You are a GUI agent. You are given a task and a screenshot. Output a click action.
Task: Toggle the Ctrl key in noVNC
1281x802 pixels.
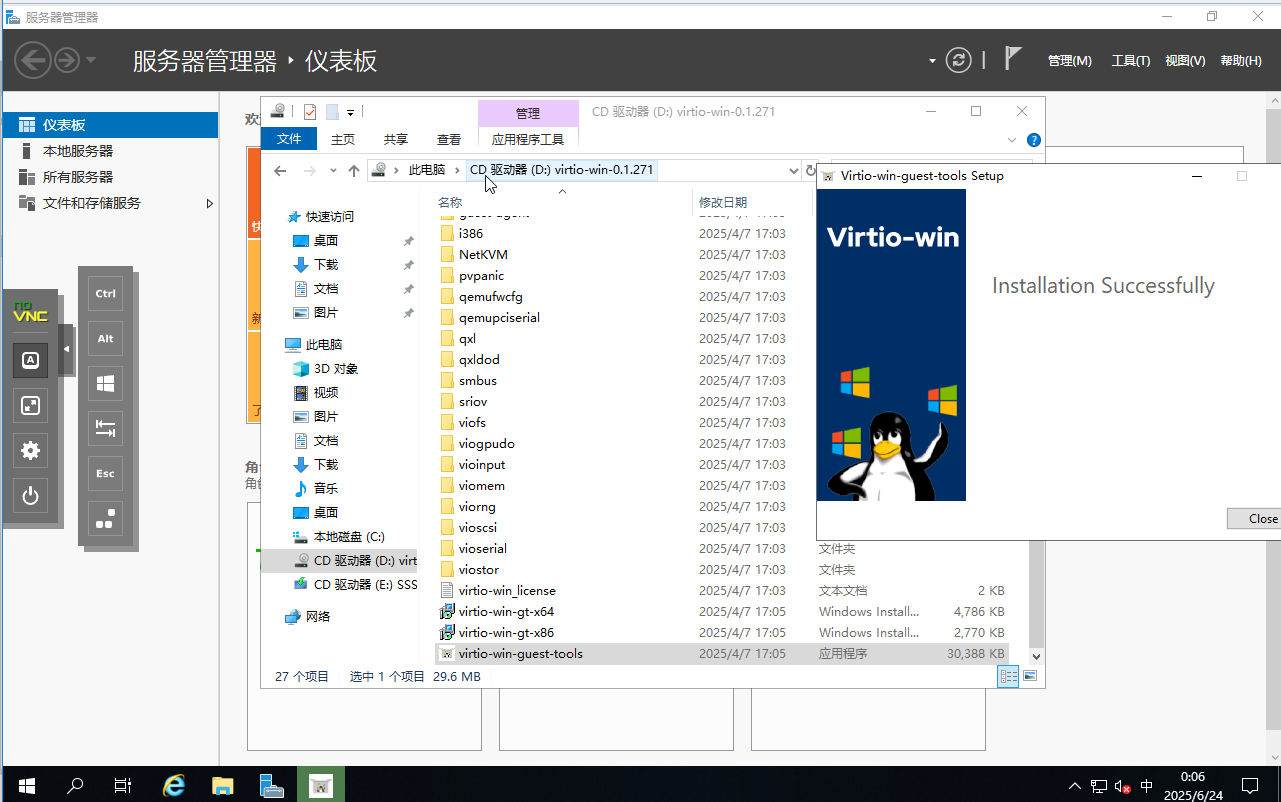tap(105, 294)
